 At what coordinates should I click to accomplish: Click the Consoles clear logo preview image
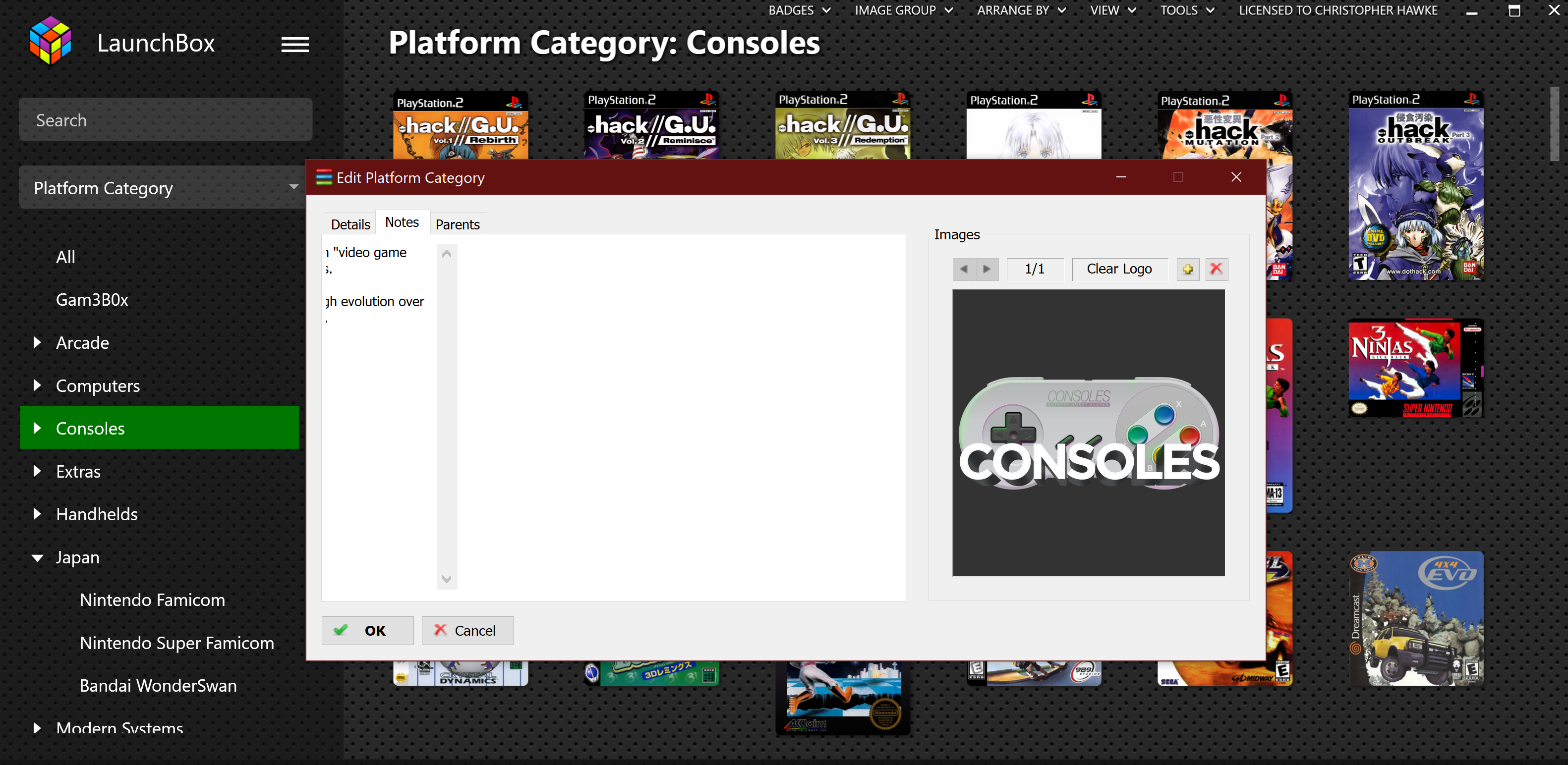tap(1088, 433)
